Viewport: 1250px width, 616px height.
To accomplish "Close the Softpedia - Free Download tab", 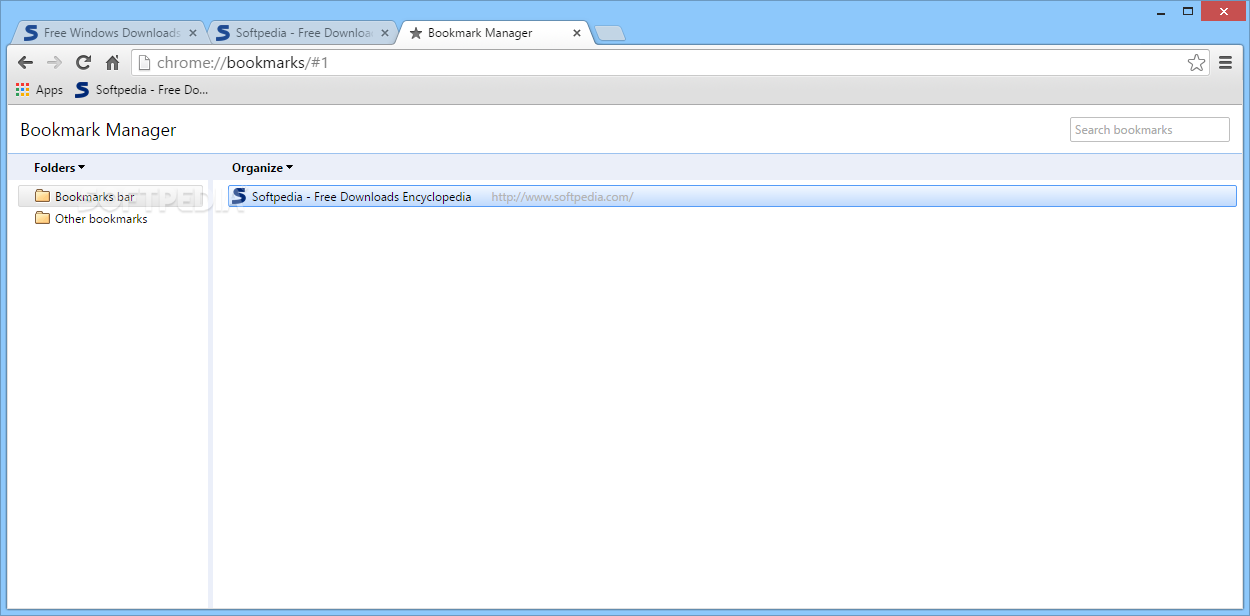I will coord(385,33).
